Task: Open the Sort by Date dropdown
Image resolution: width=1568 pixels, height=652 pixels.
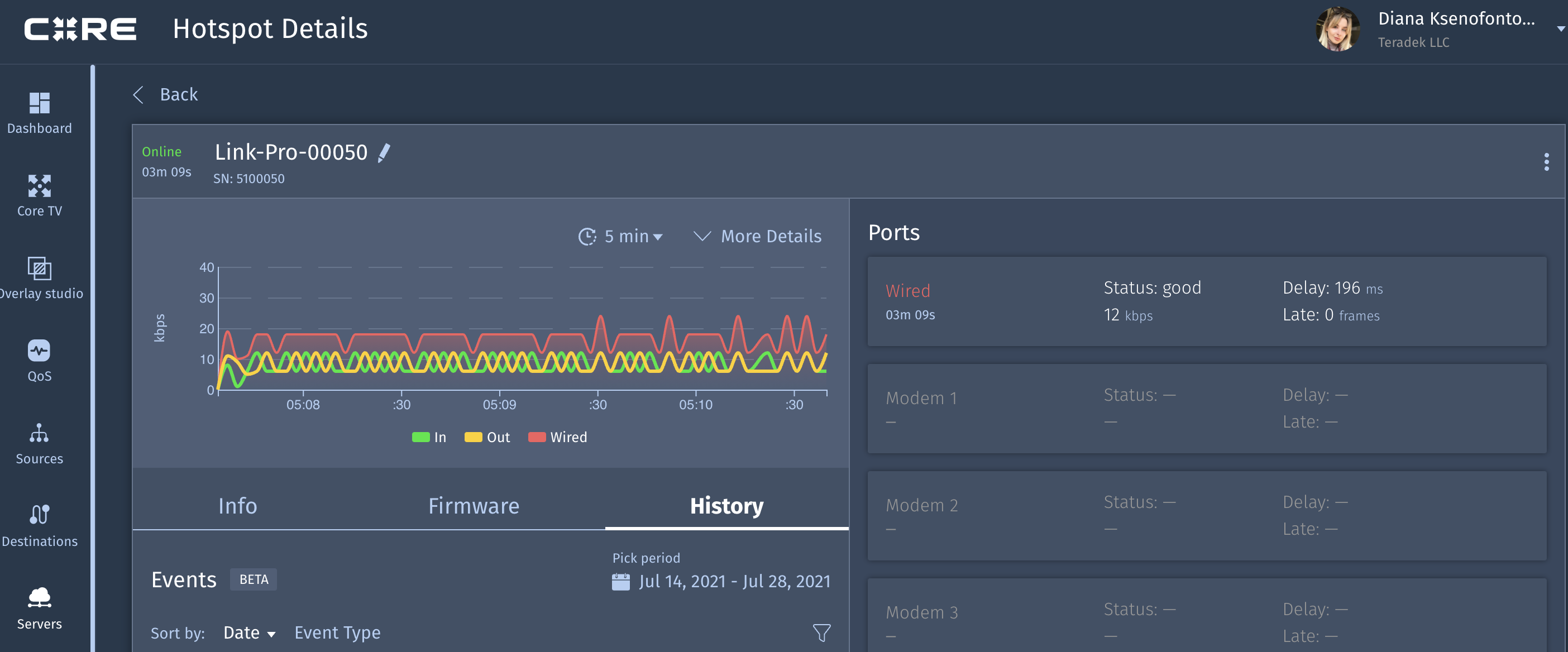Action: pos(249,633)
